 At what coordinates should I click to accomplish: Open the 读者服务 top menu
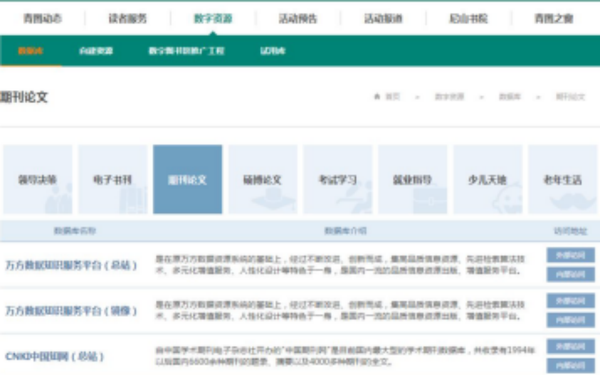127,18
